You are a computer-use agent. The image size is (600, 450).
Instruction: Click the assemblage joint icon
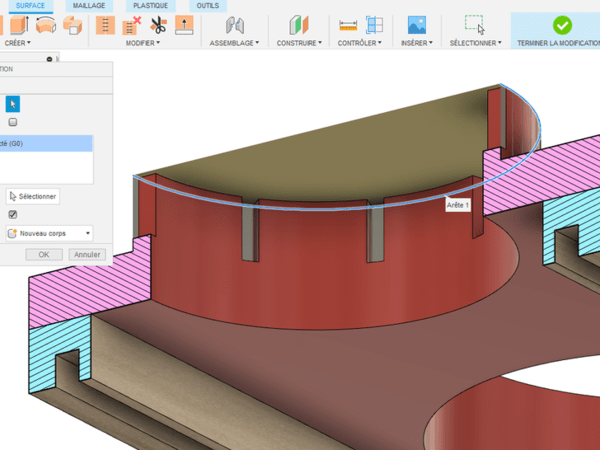[x=233, y=25]
